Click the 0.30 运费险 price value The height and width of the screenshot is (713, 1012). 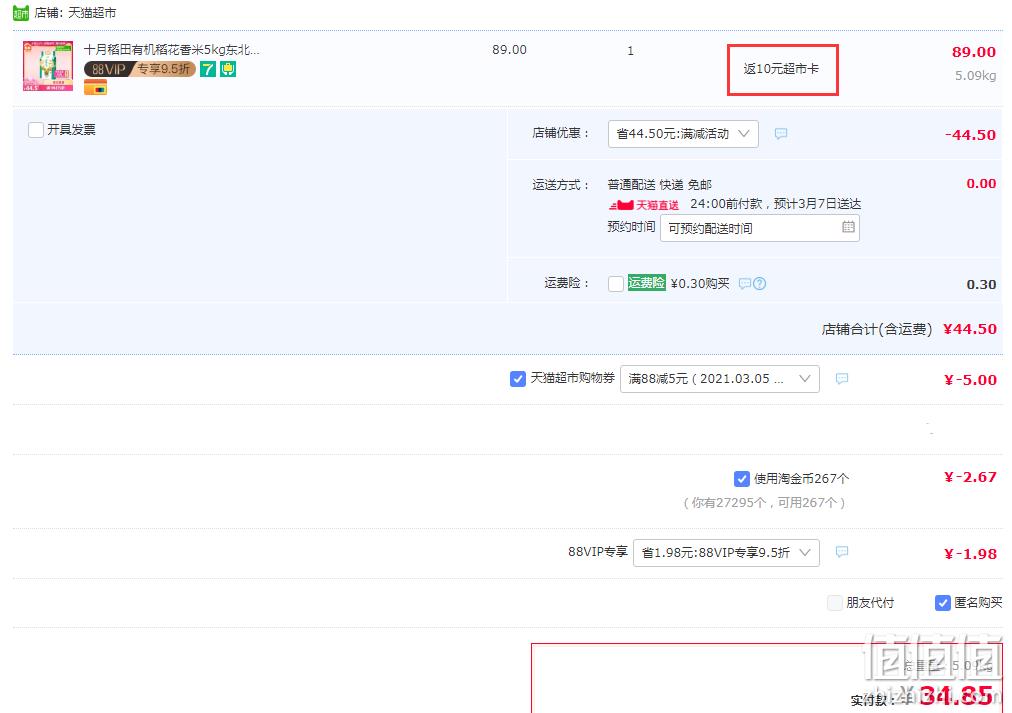[981, 285]
